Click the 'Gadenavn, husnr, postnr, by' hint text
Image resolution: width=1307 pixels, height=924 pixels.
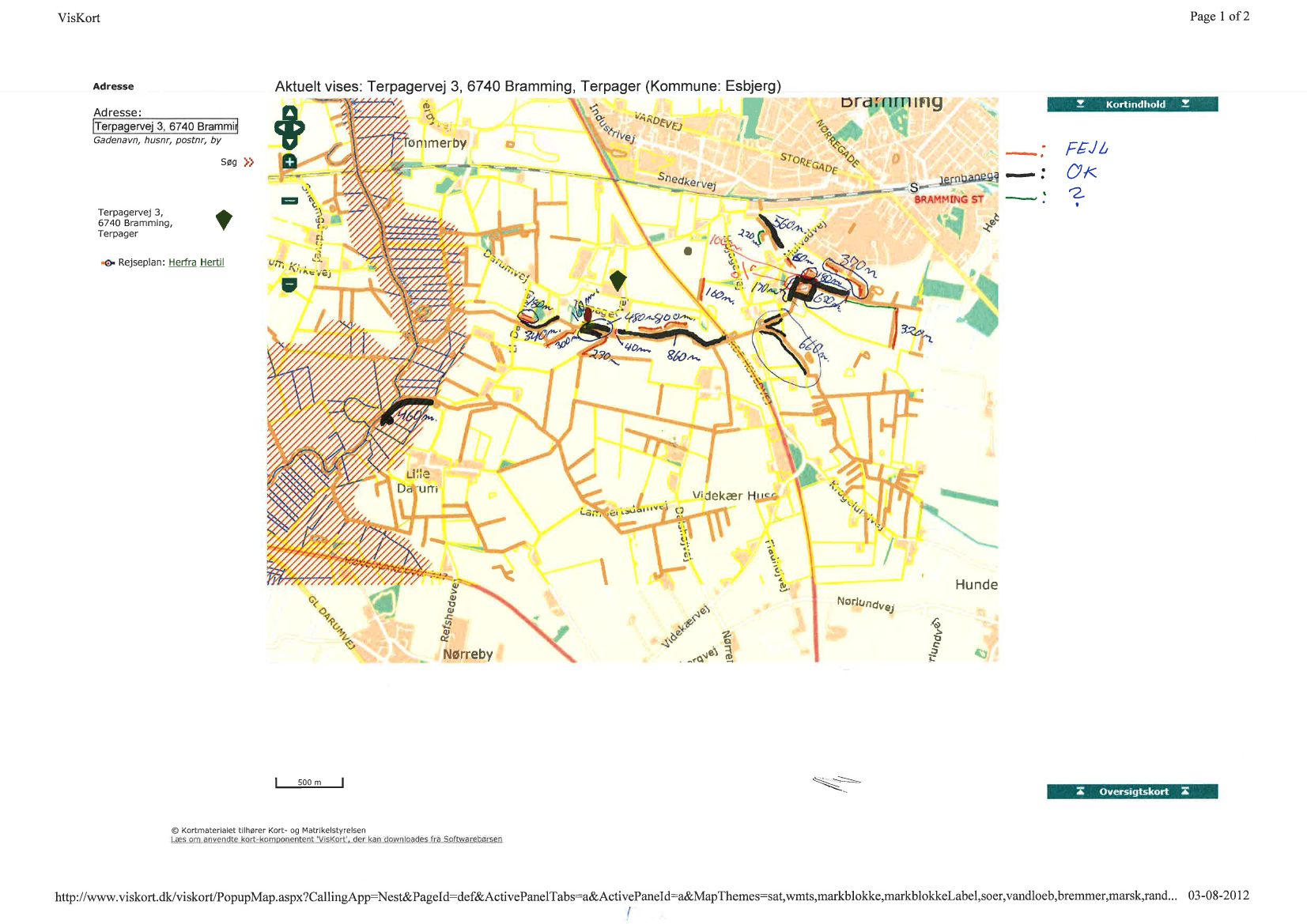(x=157, y=140)
